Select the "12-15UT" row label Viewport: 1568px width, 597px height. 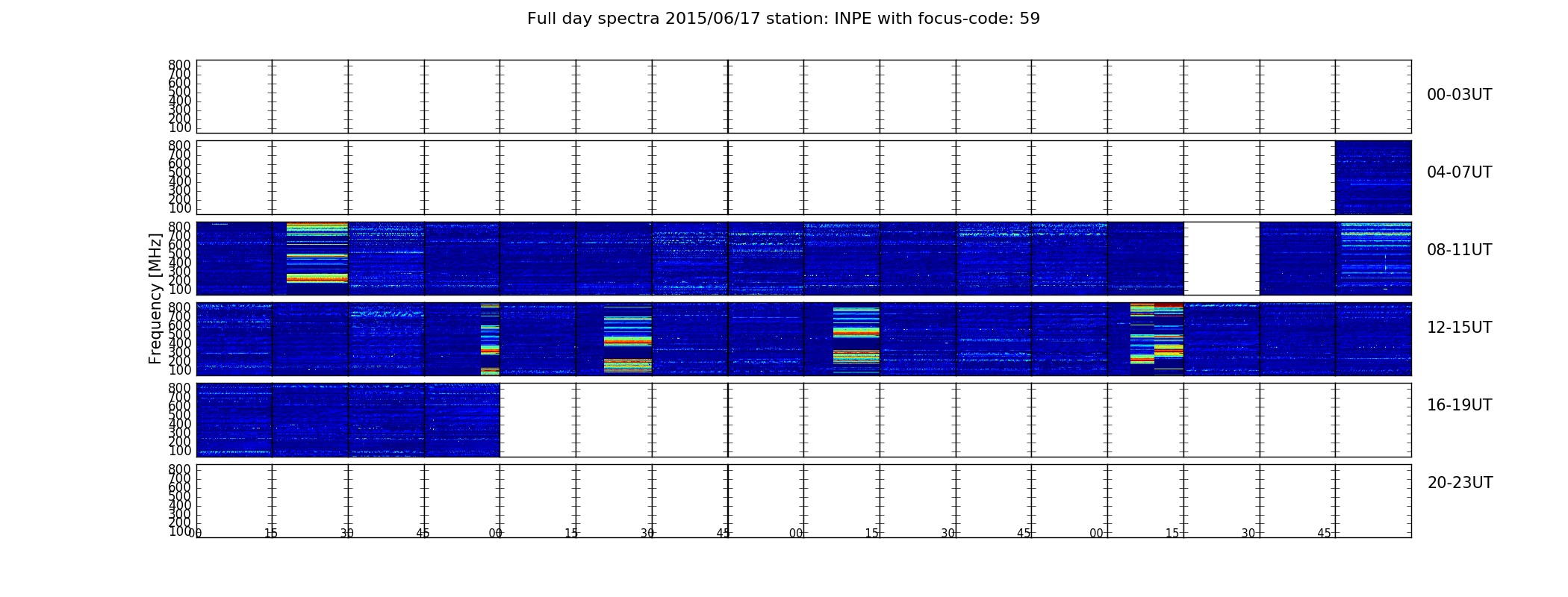pos(1459,328)
